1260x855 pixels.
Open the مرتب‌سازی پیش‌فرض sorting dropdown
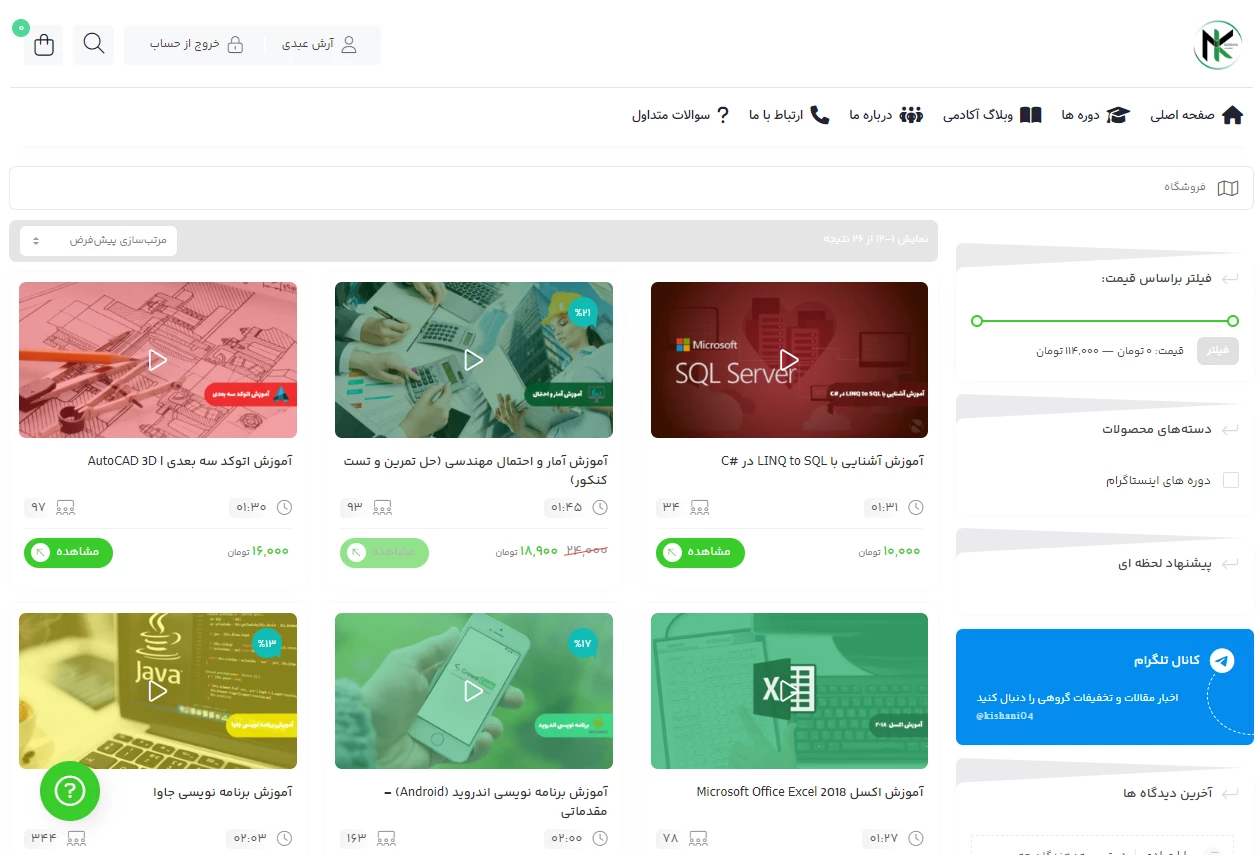click(99, 241)
